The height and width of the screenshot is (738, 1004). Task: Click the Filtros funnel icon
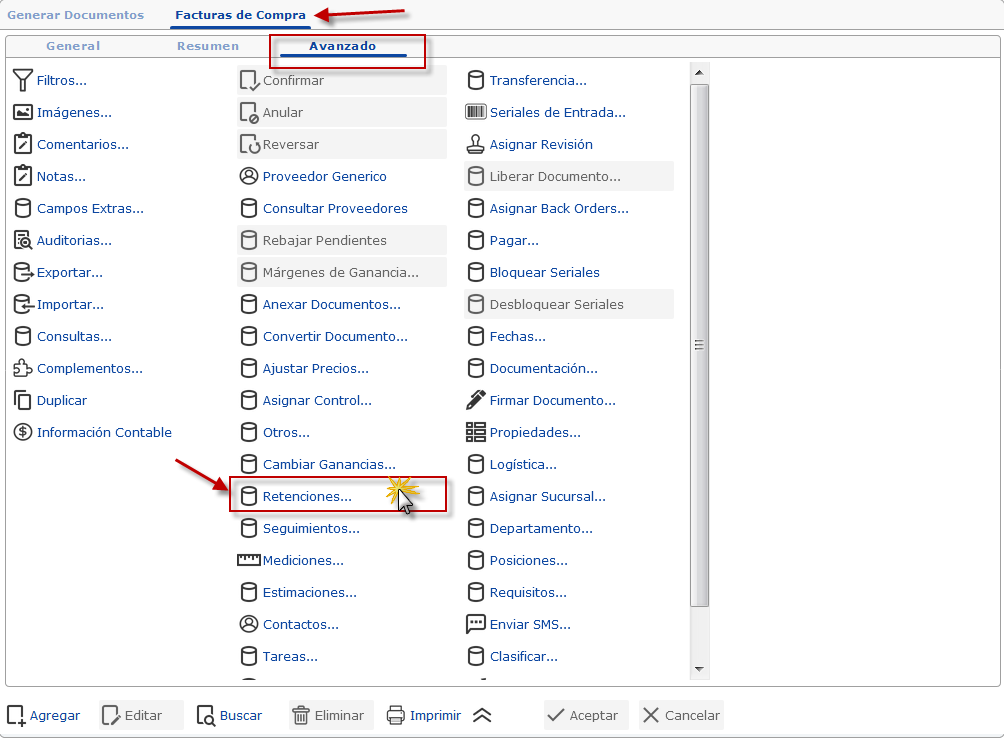pos(22,80)
